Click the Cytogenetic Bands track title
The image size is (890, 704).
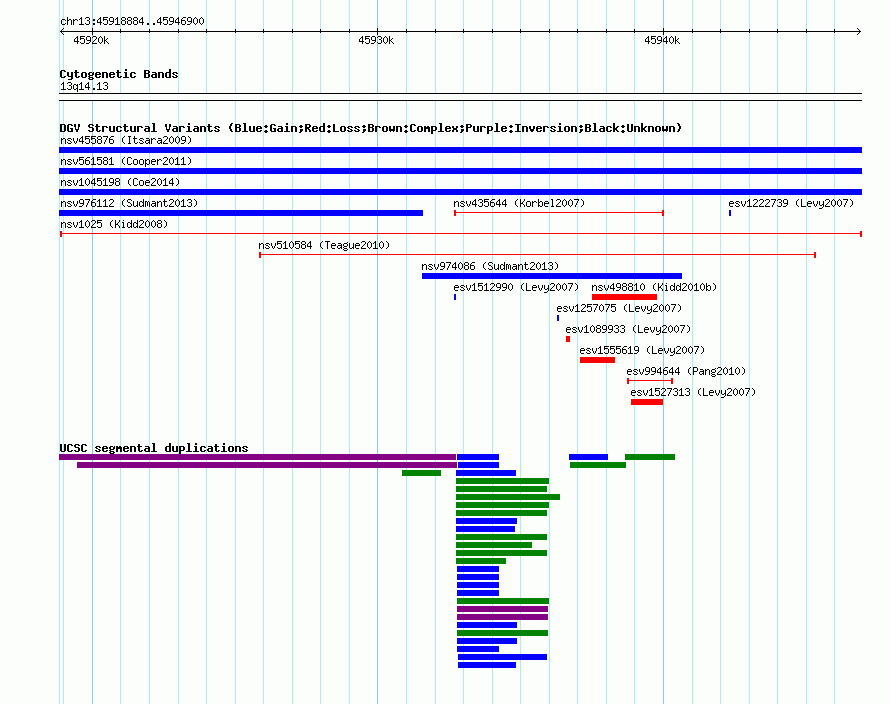119,74
